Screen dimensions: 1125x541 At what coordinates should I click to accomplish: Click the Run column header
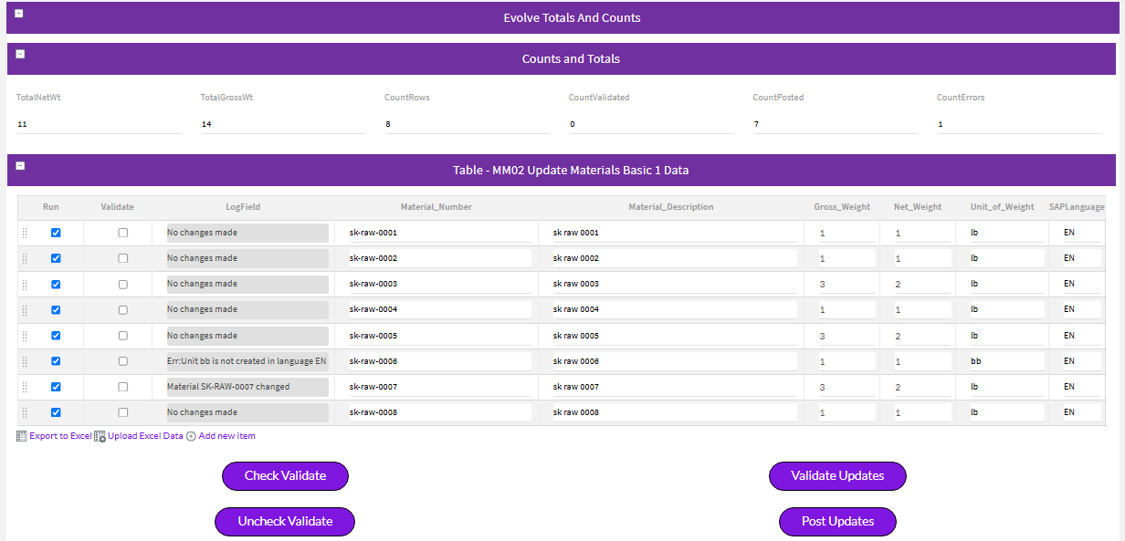[51, 207]
